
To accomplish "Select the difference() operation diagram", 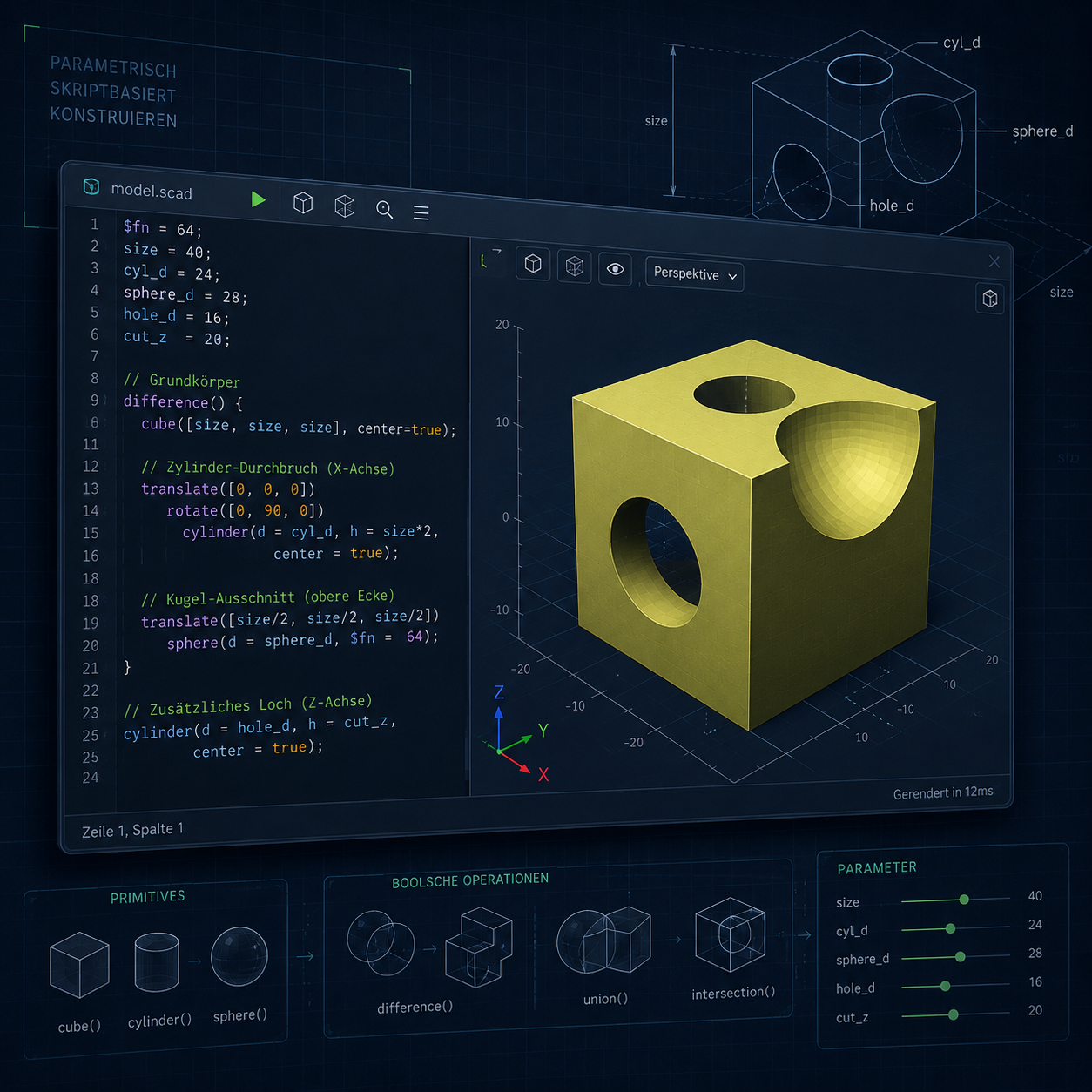I will 428,947.
